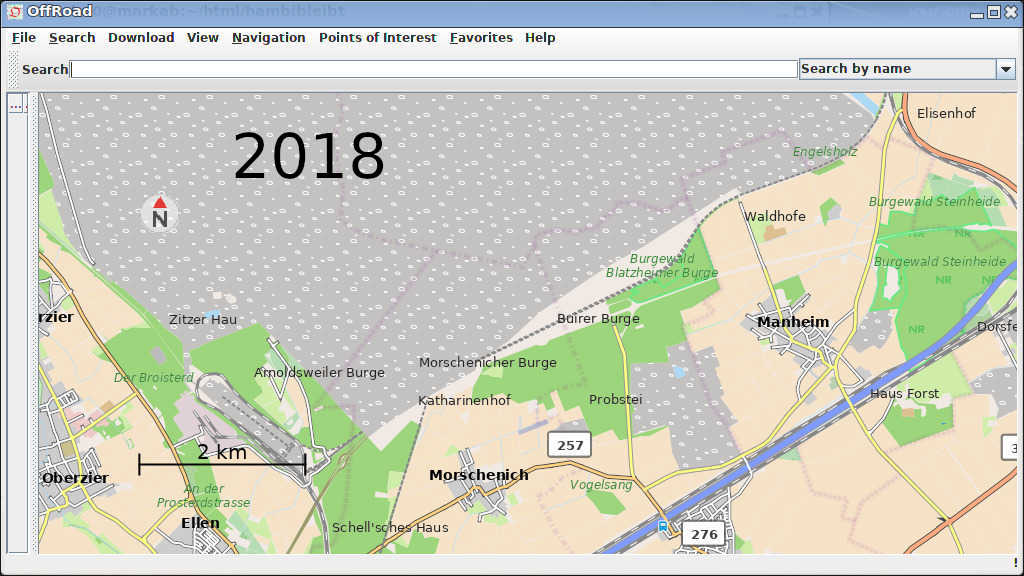Click inside the Search text field
1024x576 pixels.
point(434,69)
